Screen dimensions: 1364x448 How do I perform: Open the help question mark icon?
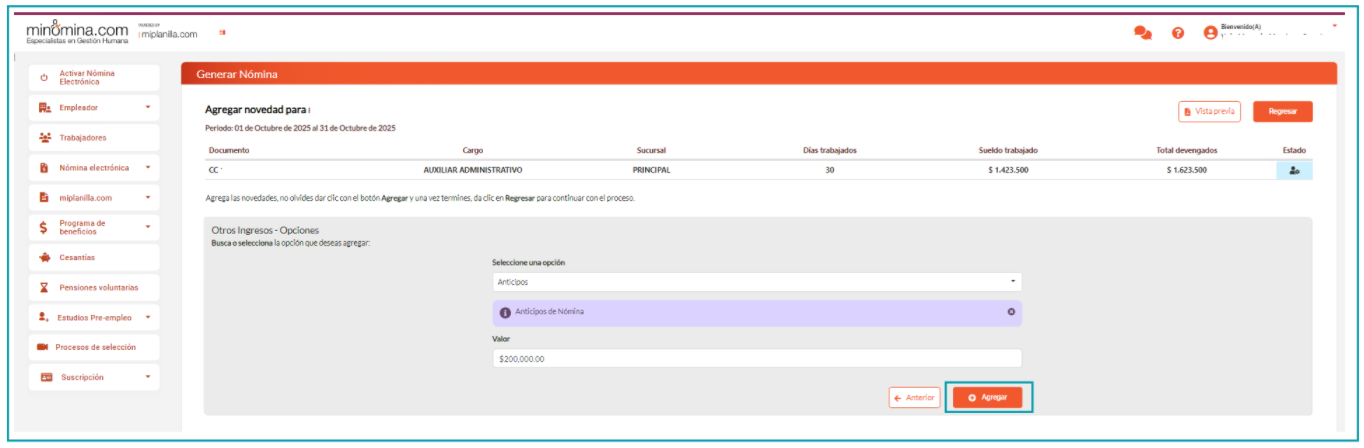point(1178,32)
